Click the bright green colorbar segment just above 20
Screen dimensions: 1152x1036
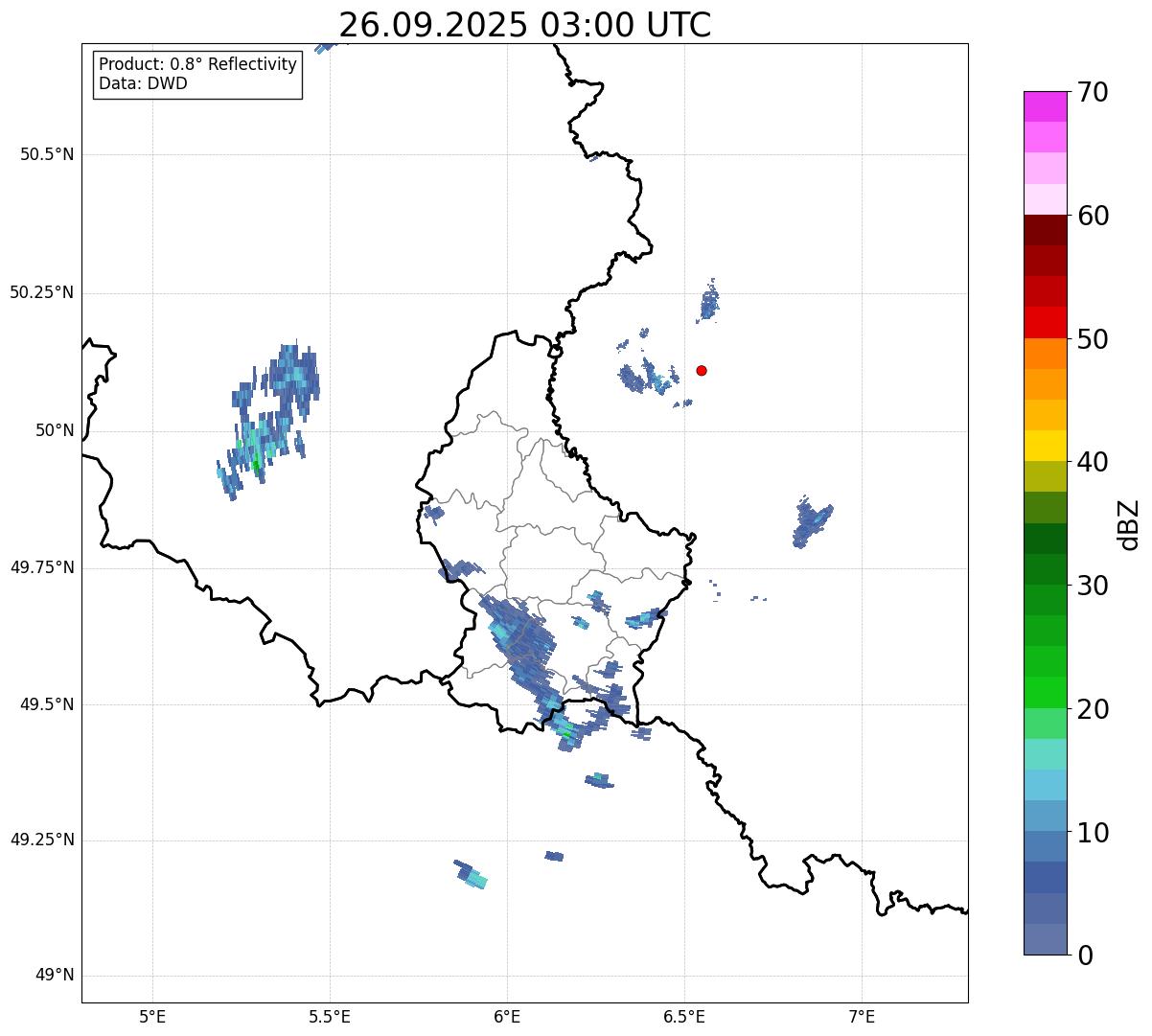click(1046, 693)
